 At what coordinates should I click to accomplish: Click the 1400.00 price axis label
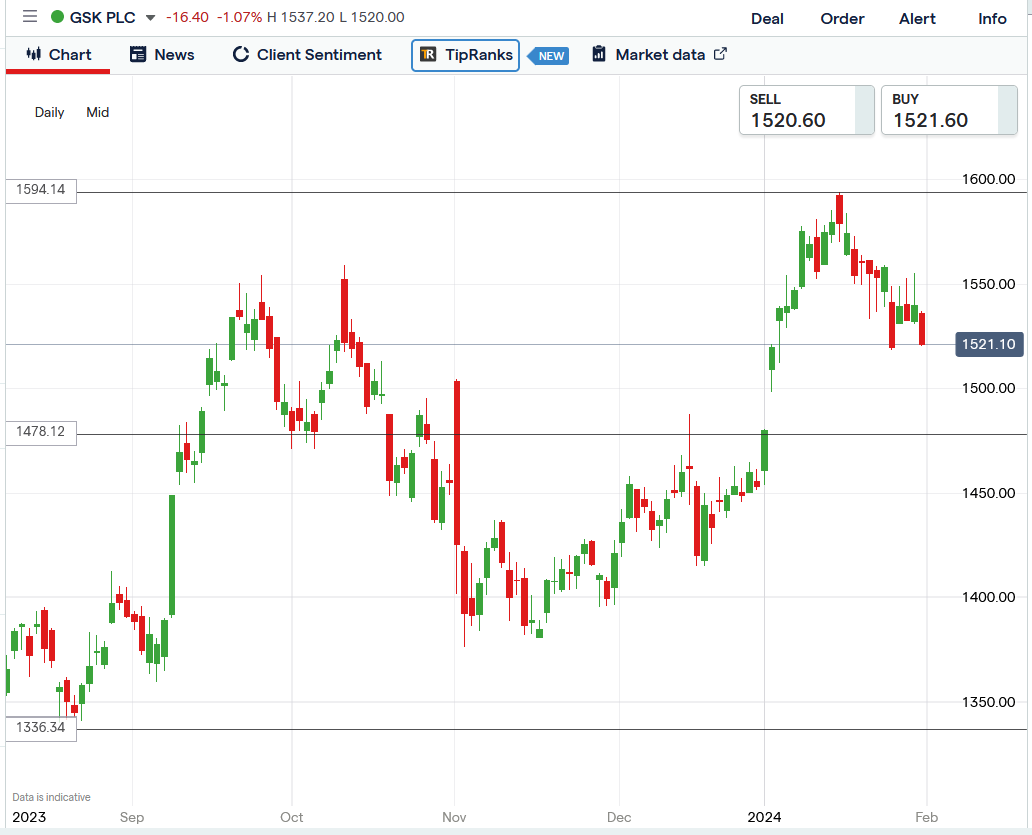tap(989, 597)
